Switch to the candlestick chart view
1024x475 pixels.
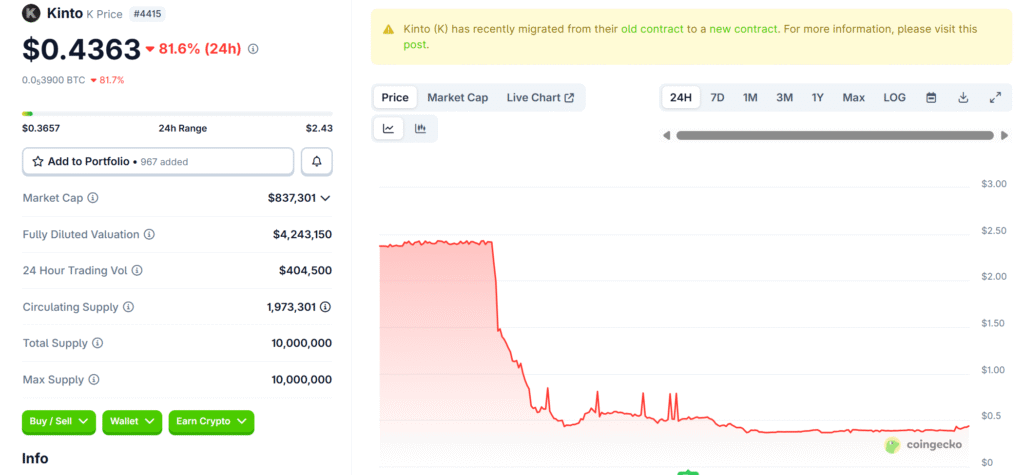[x=420, y=128]
